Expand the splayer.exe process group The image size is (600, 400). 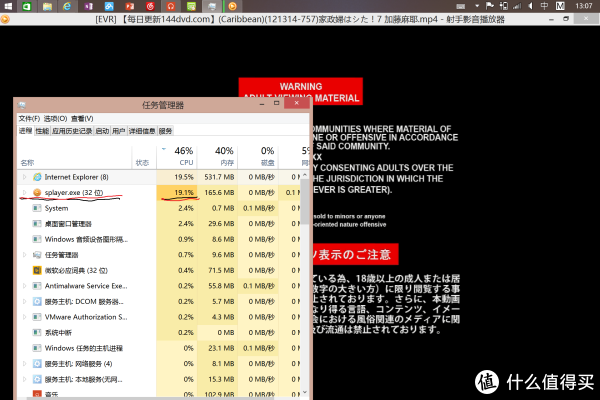(x=24, y=193)
